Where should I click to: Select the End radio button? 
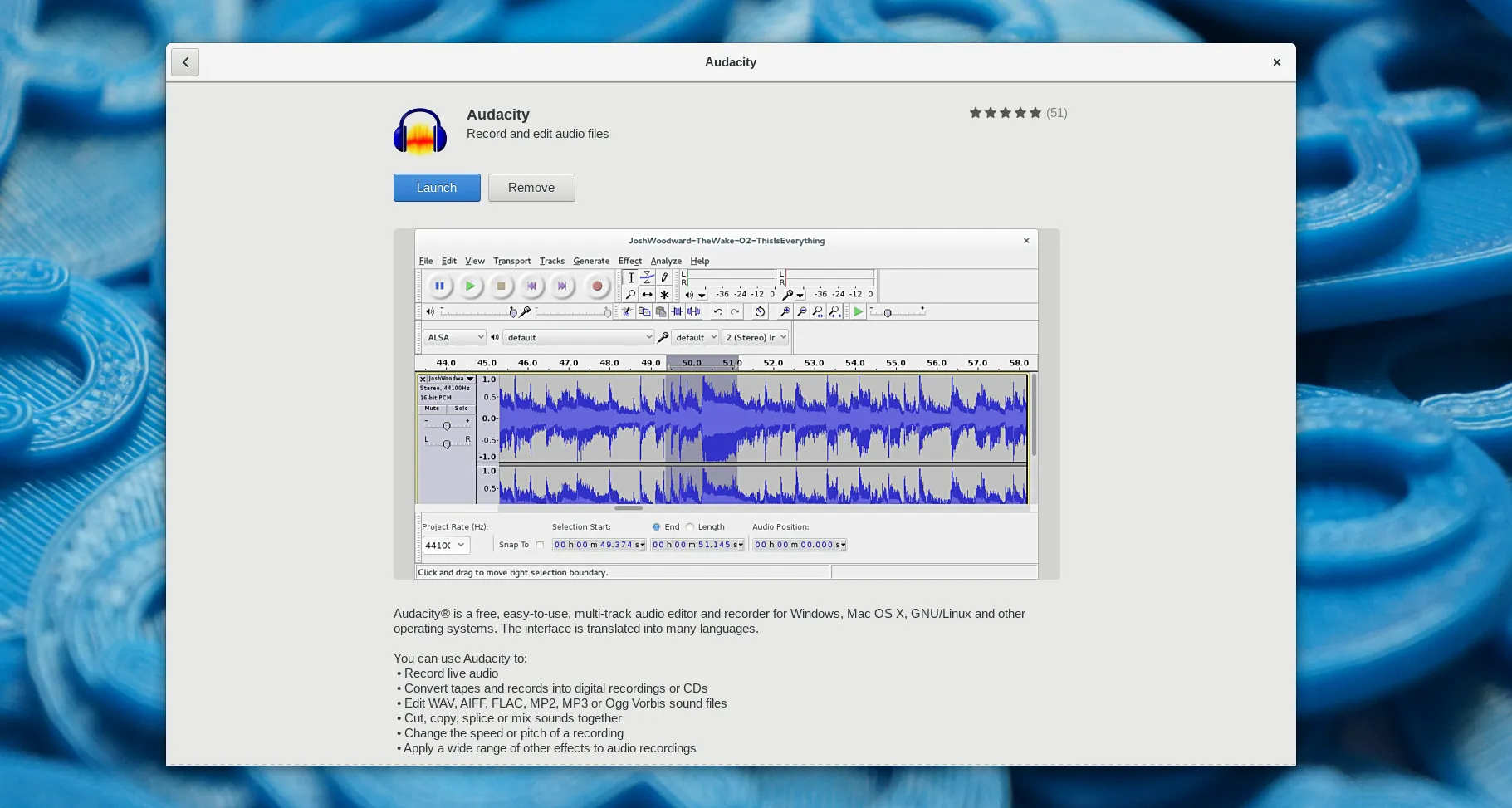[657, 527]
